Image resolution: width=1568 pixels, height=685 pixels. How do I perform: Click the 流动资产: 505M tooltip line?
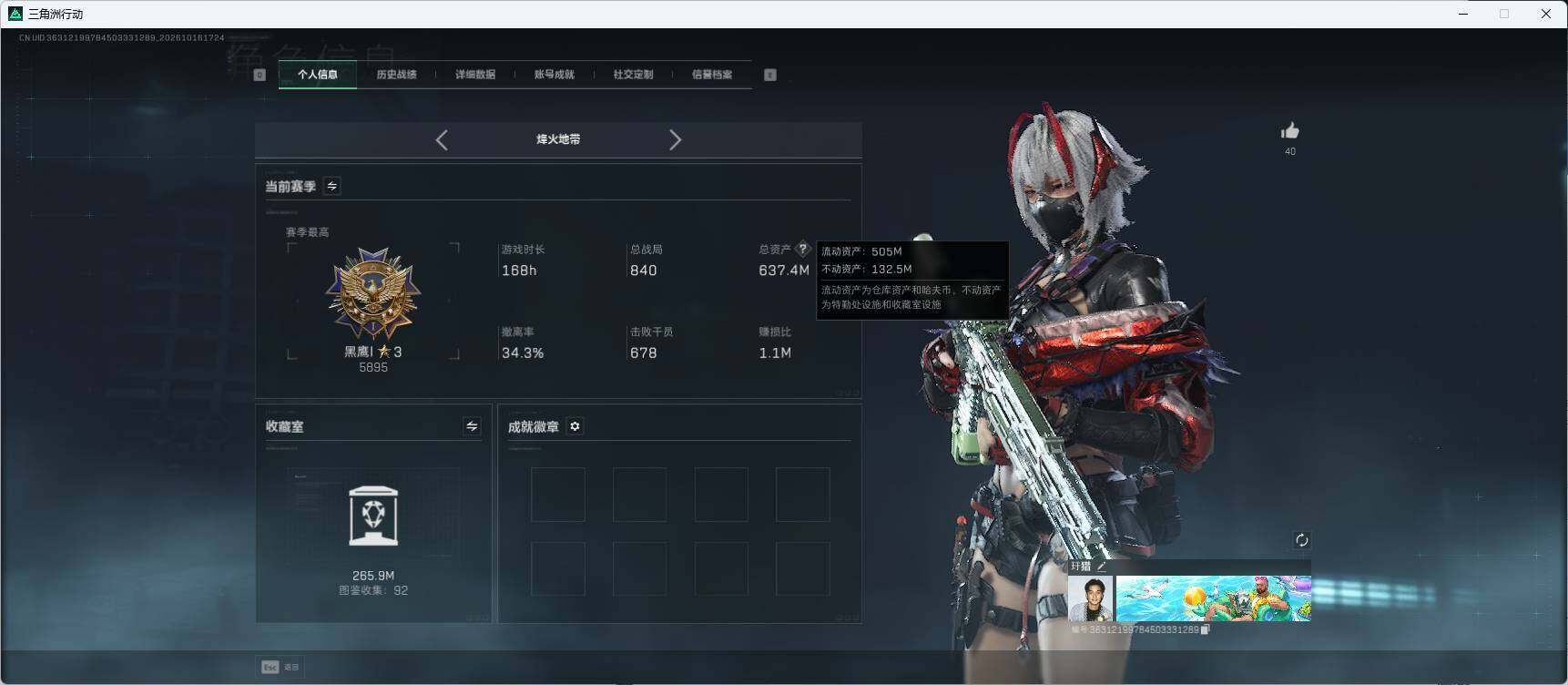tap(861, 251)
